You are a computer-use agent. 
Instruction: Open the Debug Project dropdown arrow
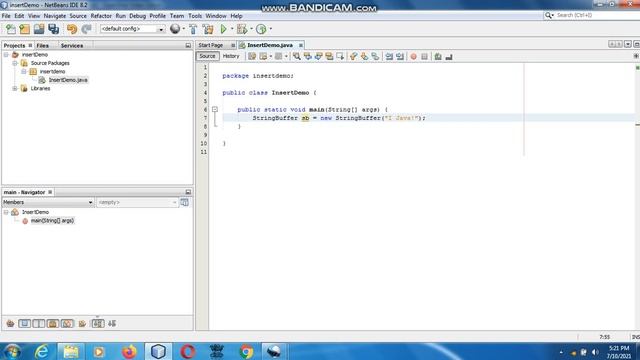pos(251,29)
